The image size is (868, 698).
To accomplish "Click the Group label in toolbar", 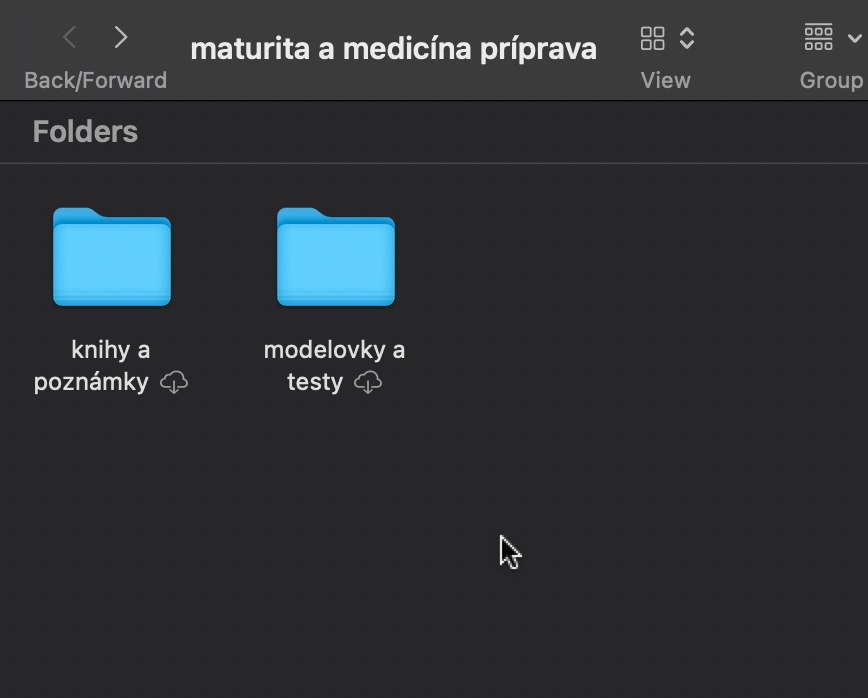I will tap(832, 80).
